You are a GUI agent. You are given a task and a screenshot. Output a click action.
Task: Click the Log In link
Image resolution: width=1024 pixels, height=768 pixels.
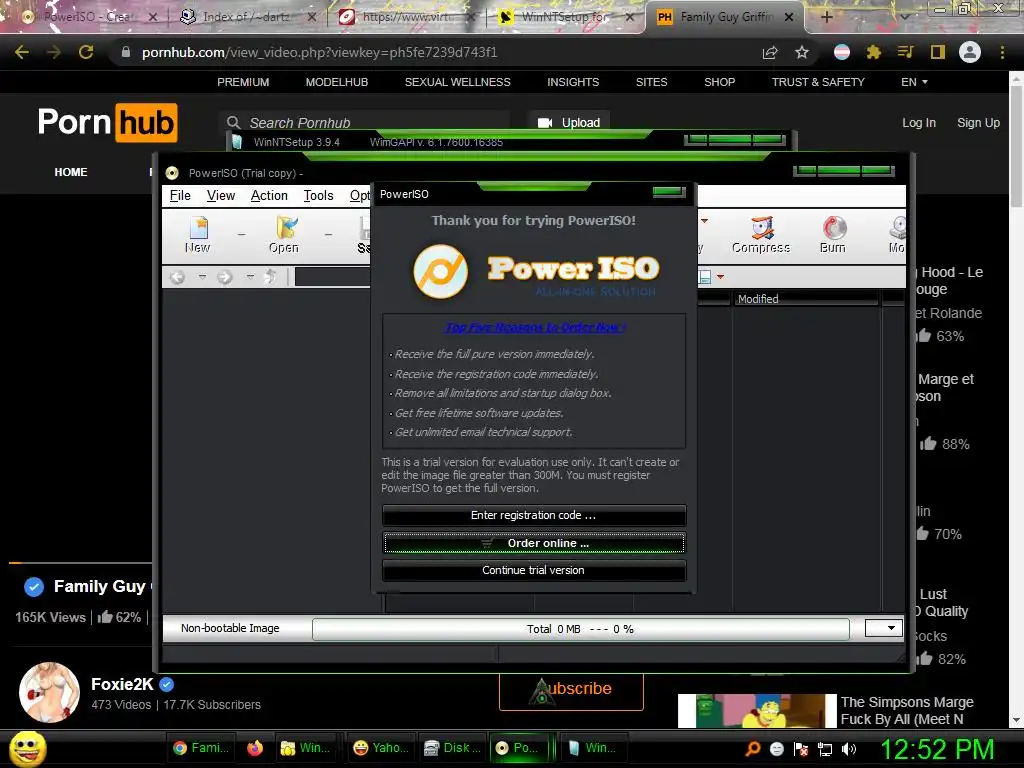(919, 123)
